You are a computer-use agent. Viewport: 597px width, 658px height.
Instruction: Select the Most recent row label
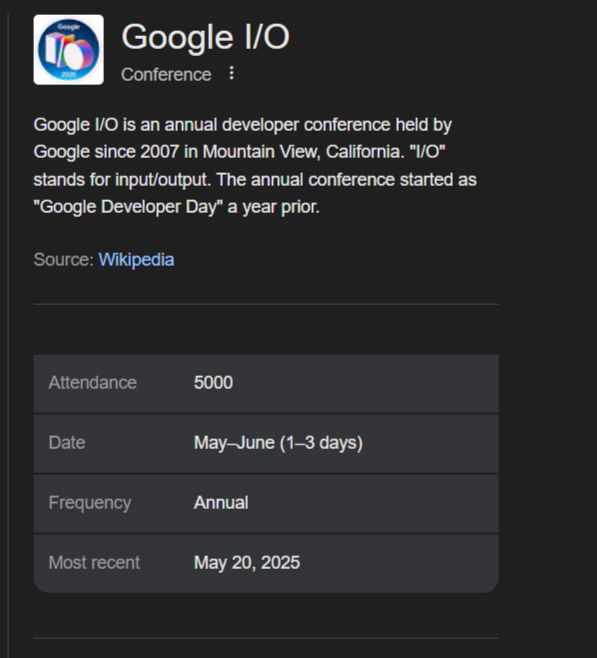(x=94, y=563)
